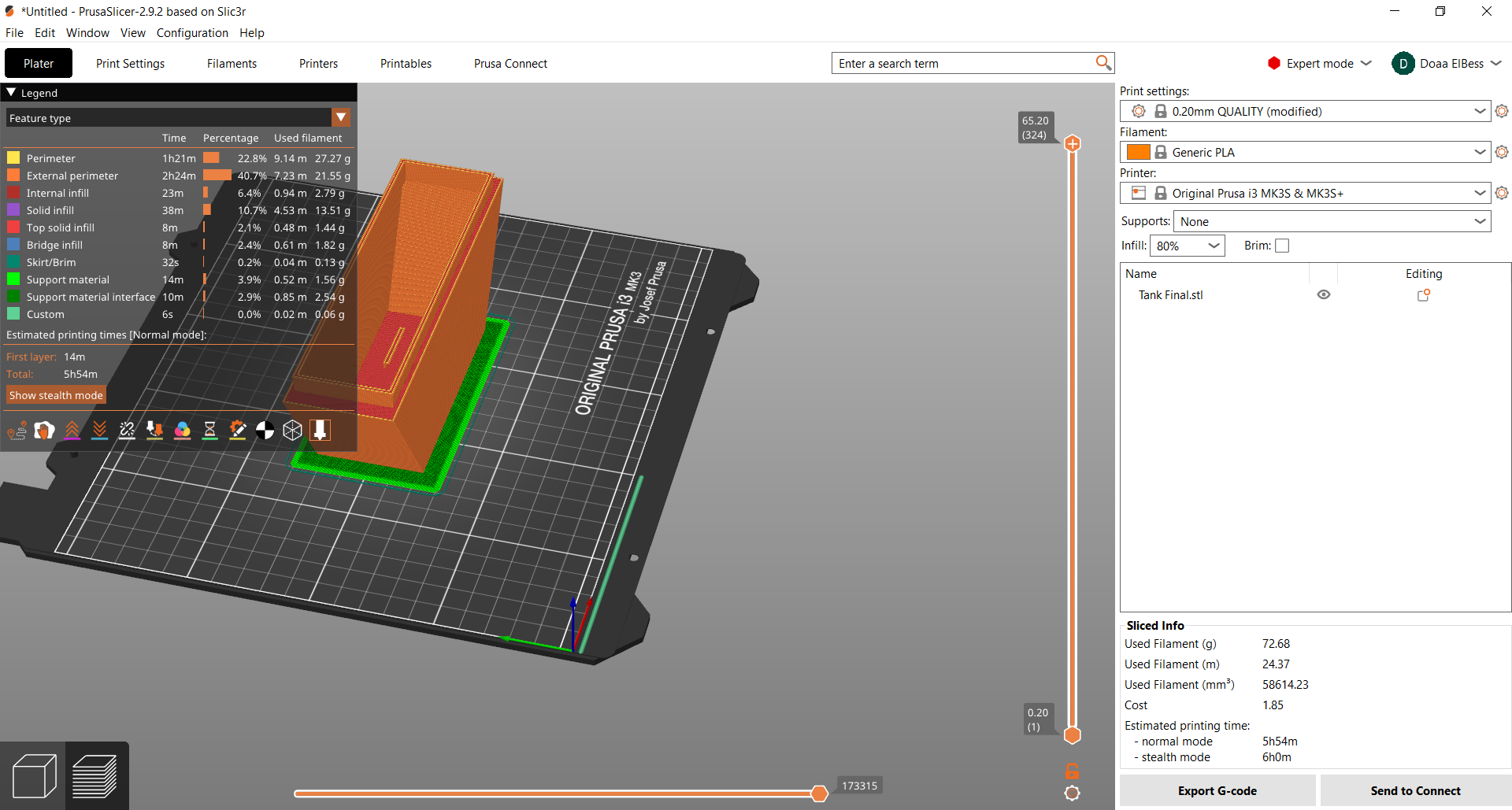Toggle Skirt/Brim feature in legend
Viewport: 1512px width, 810px height.
(x=178, y=262)
